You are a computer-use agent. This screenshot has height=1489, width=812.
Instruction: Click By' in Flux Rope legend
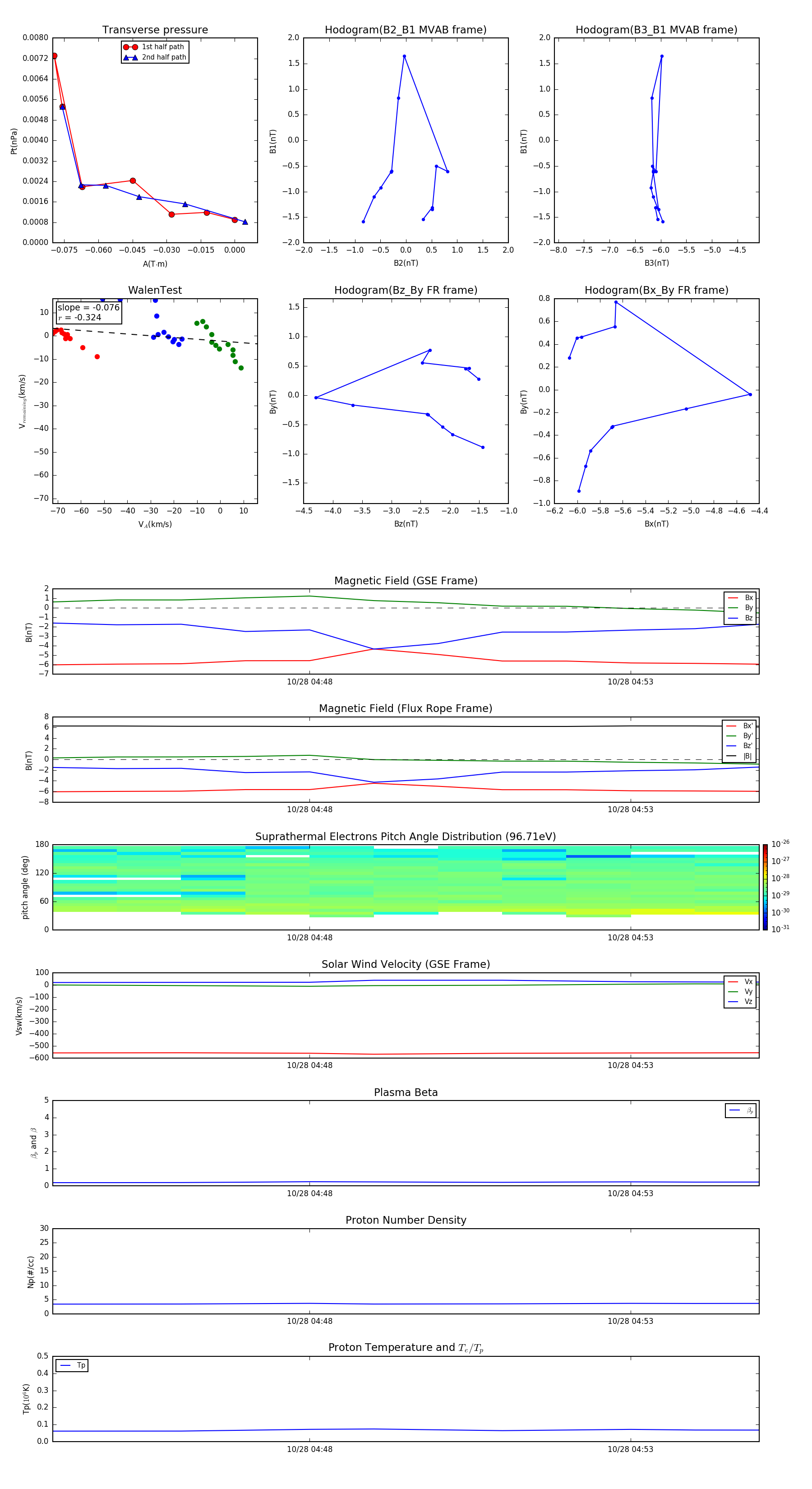click(740, 736)
